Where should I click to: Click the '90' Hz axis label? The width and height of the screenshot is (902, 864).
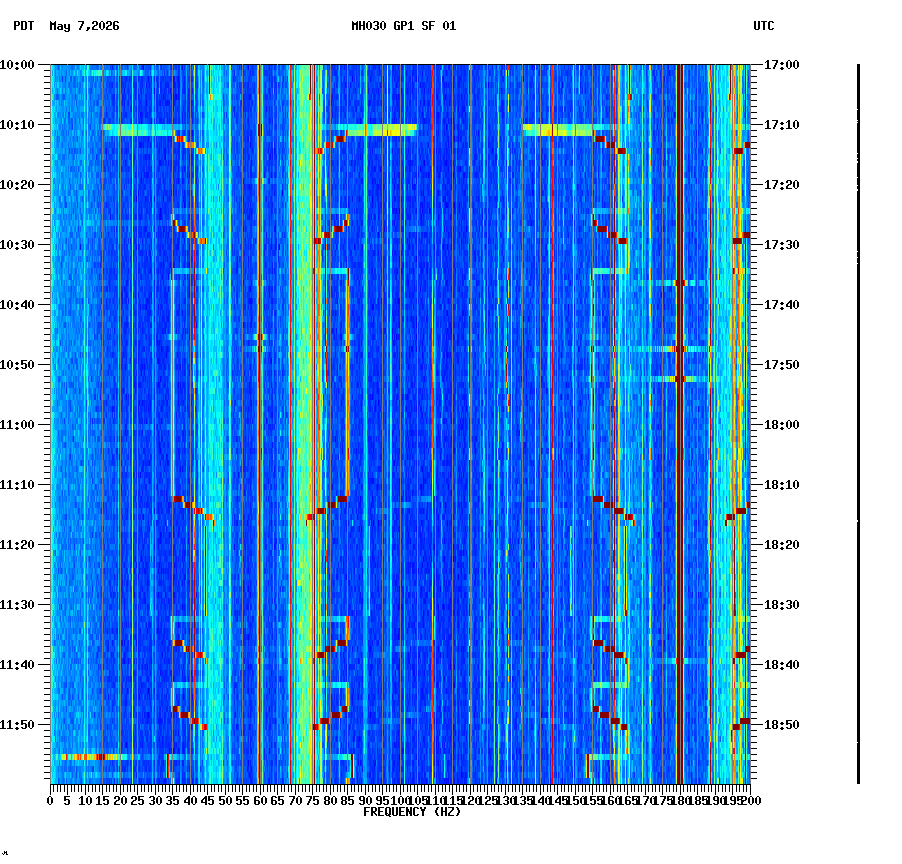[x=365, y=801]
